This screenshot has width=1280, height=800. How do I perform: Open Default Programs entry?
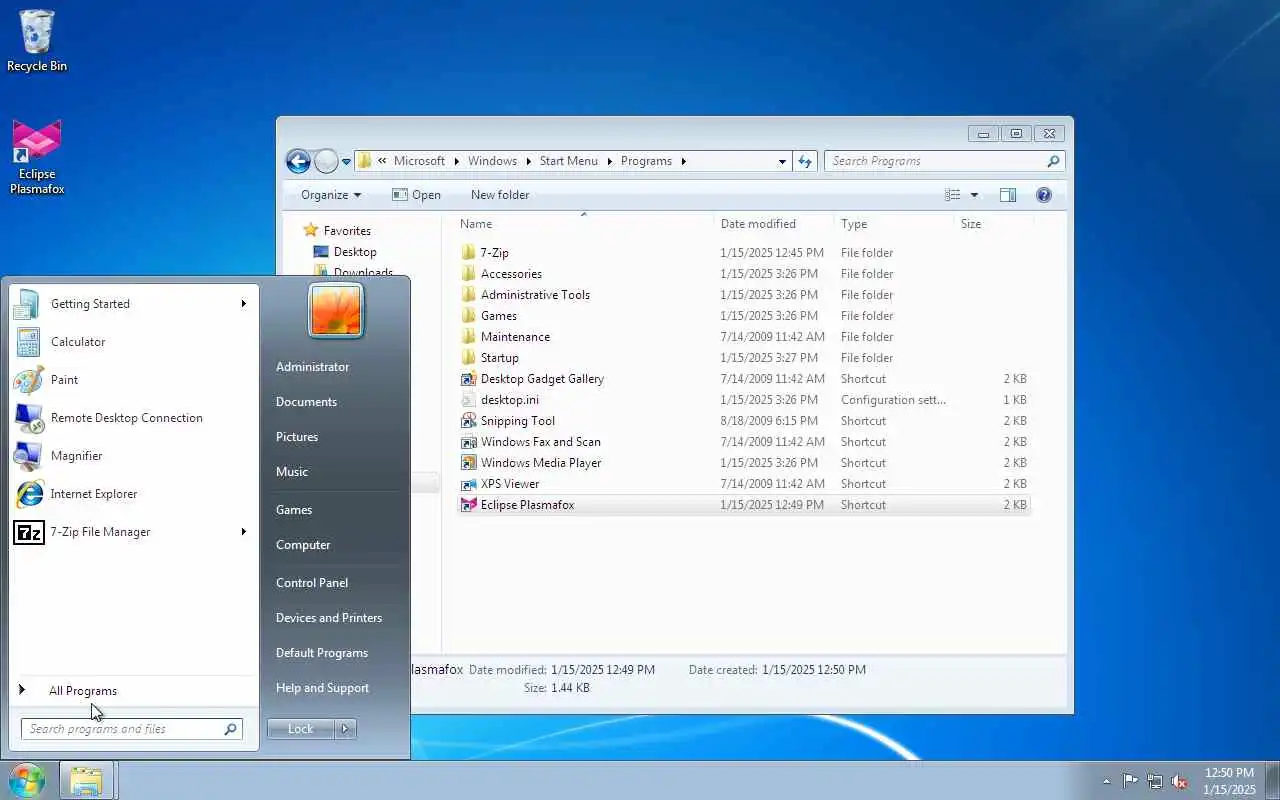click(322, 653)
